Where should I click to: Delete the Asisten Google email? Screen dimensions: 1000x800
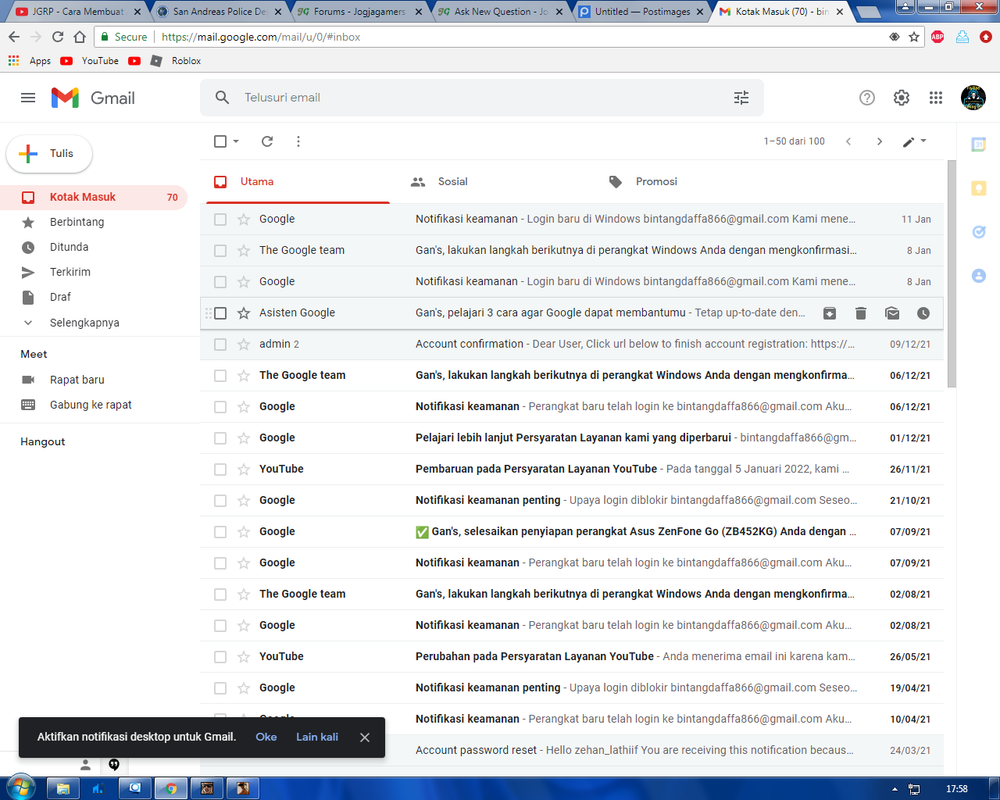coord(860,313)
